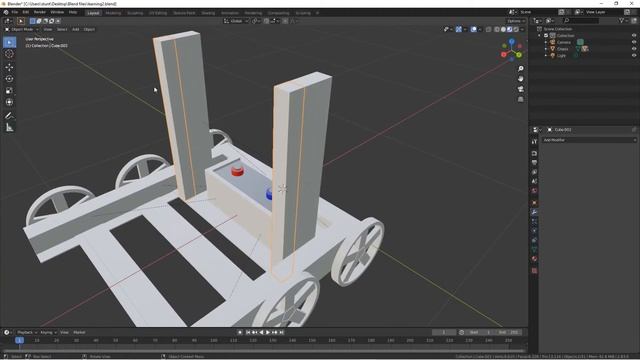Open the Tool properties tab
This screenshot has height=360, width=640.
(x=534, y=142)
